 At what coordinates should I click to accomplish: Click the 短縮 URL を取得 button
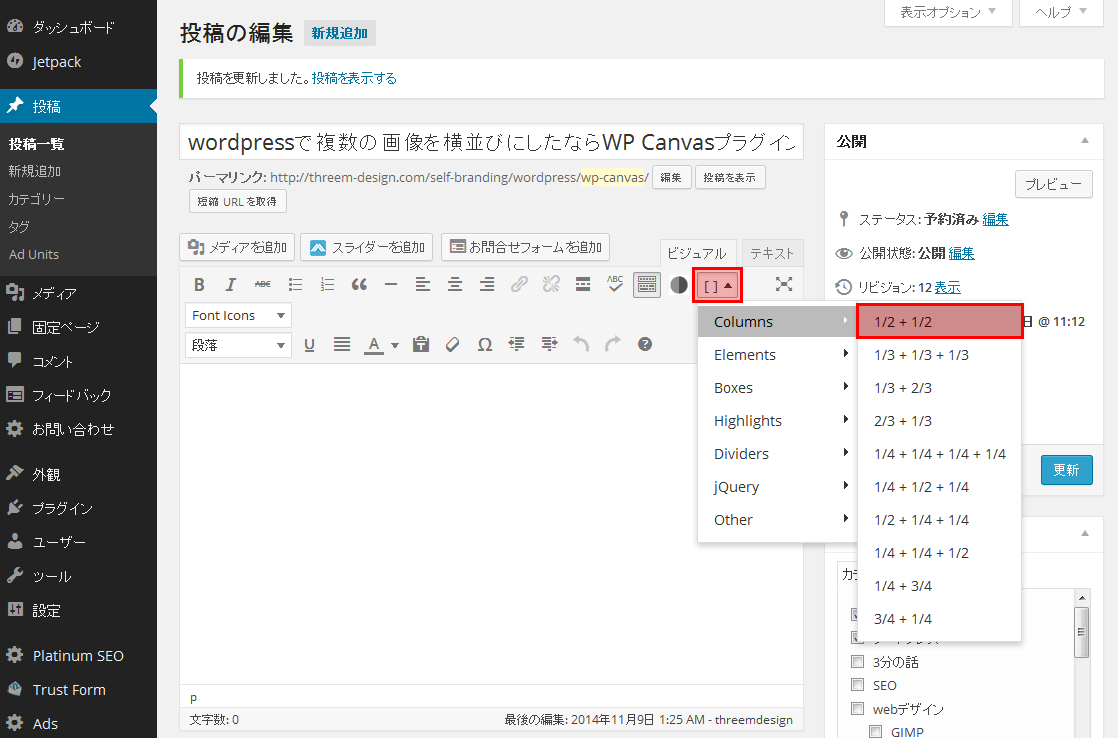coord(237,202)
